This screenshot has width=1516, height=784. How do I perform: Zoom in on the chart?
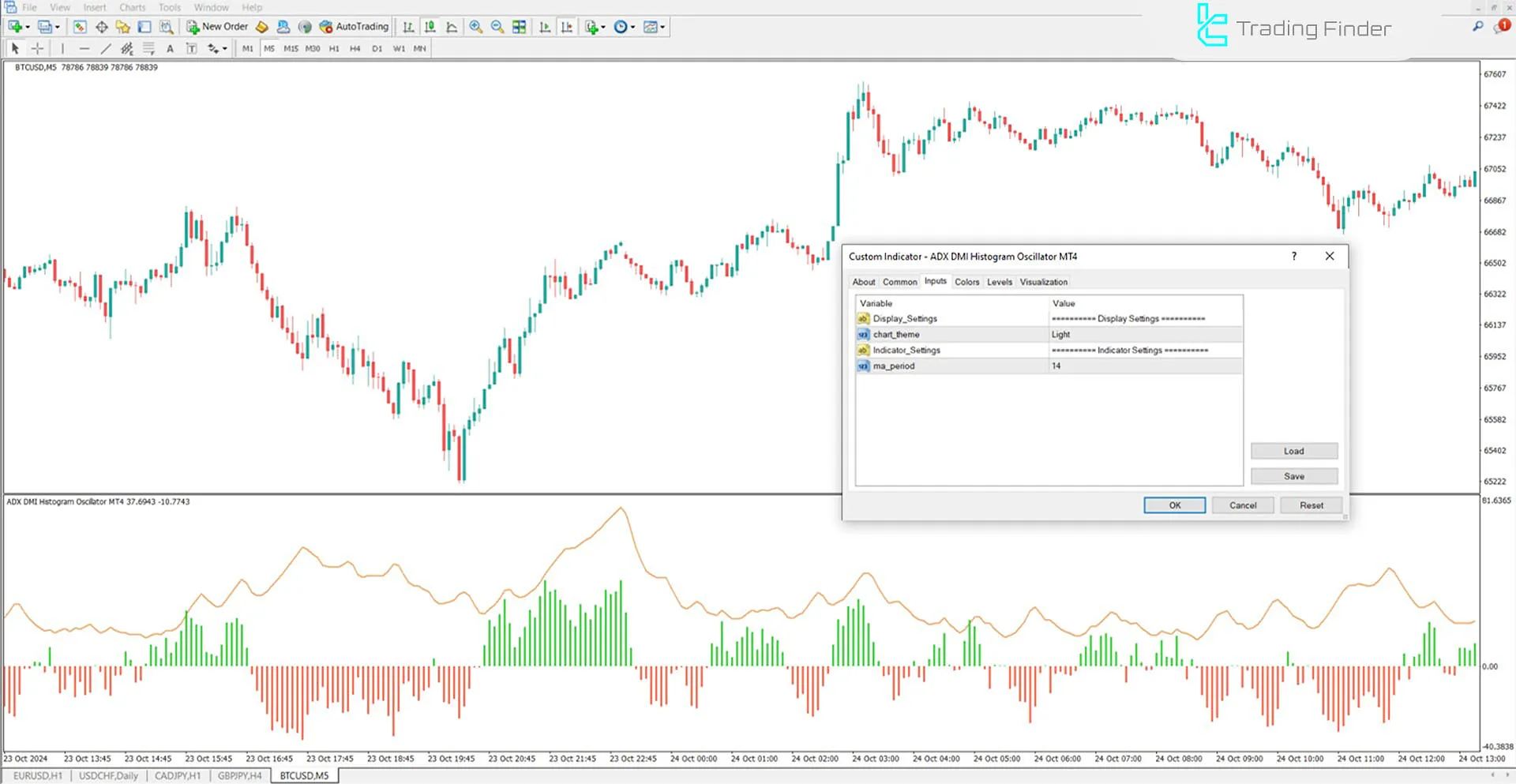point(475,26)
